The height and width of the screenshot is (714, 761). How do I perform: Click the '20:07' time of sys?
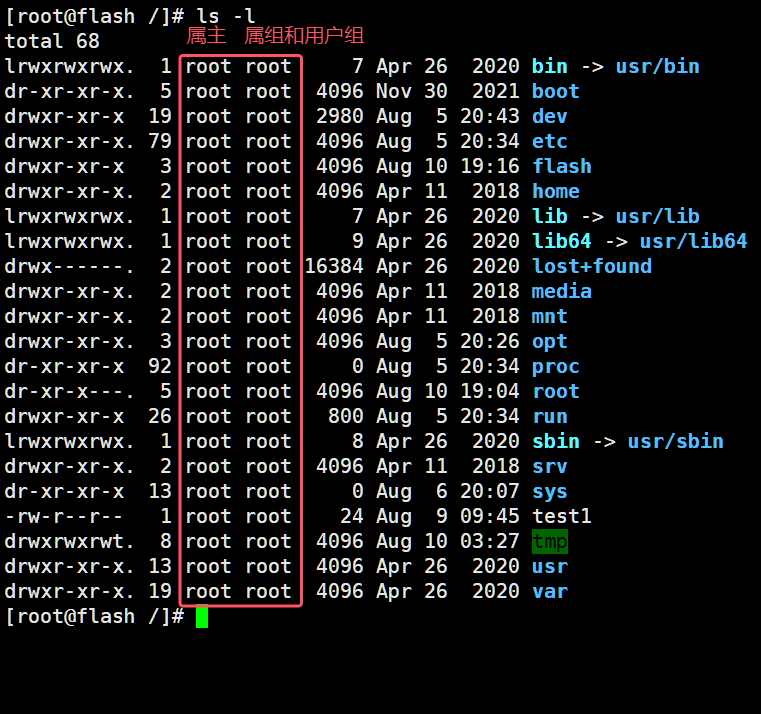click(x=490, y=492)
